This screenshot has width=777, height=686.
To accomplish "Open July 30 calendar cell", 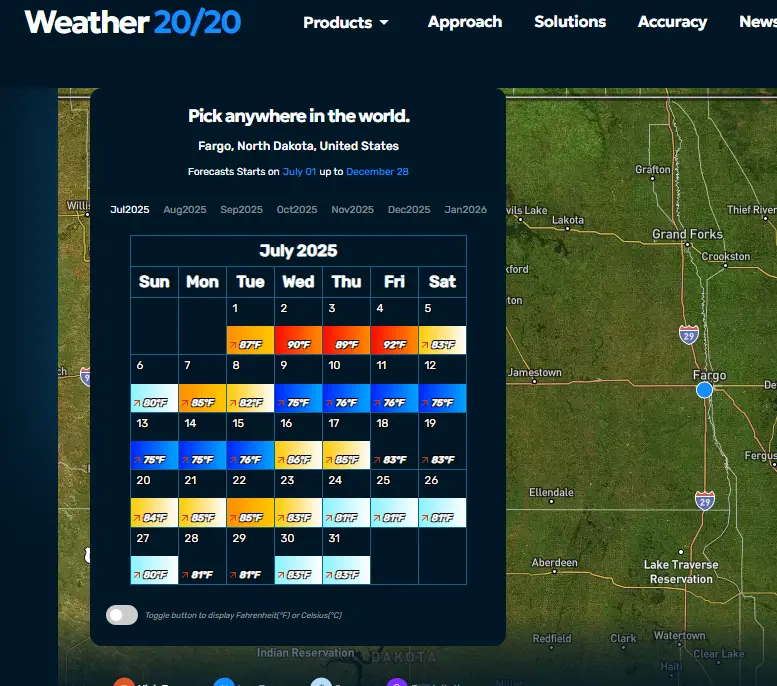I will tap(298, 556).
